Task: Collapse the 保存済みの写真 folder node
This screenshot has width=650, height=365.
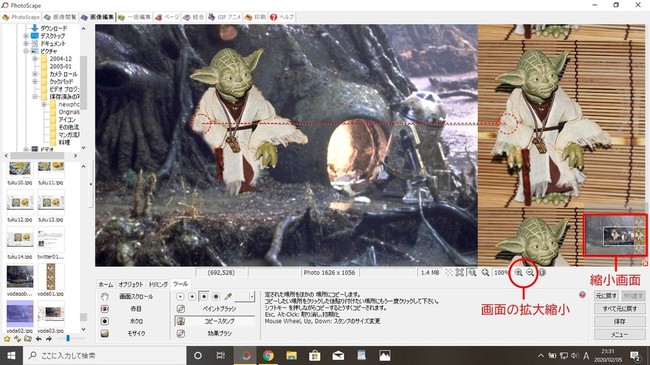Action: pos(35,97)
